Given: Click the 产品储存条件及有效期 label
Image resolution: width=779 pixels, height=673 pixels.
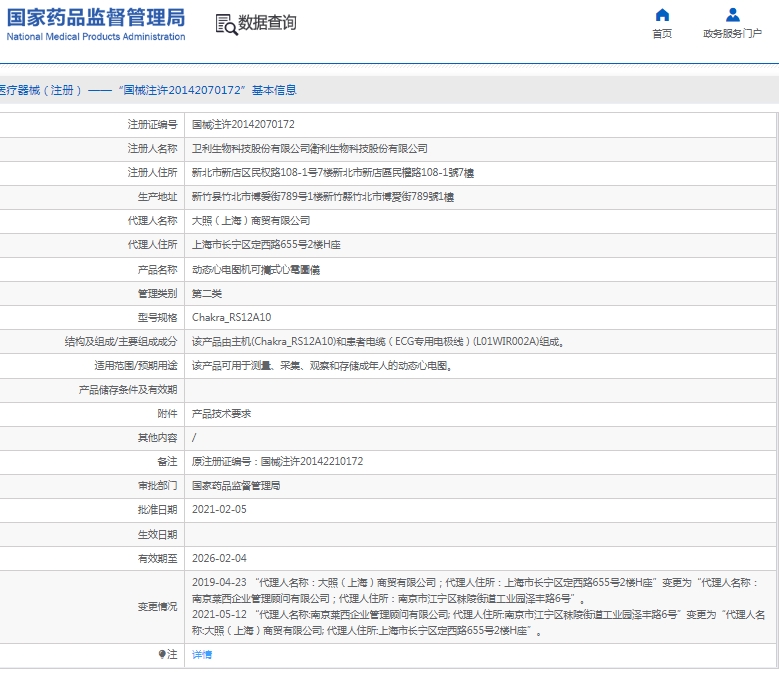Looking at the screenshot, I should click(128, 390).
